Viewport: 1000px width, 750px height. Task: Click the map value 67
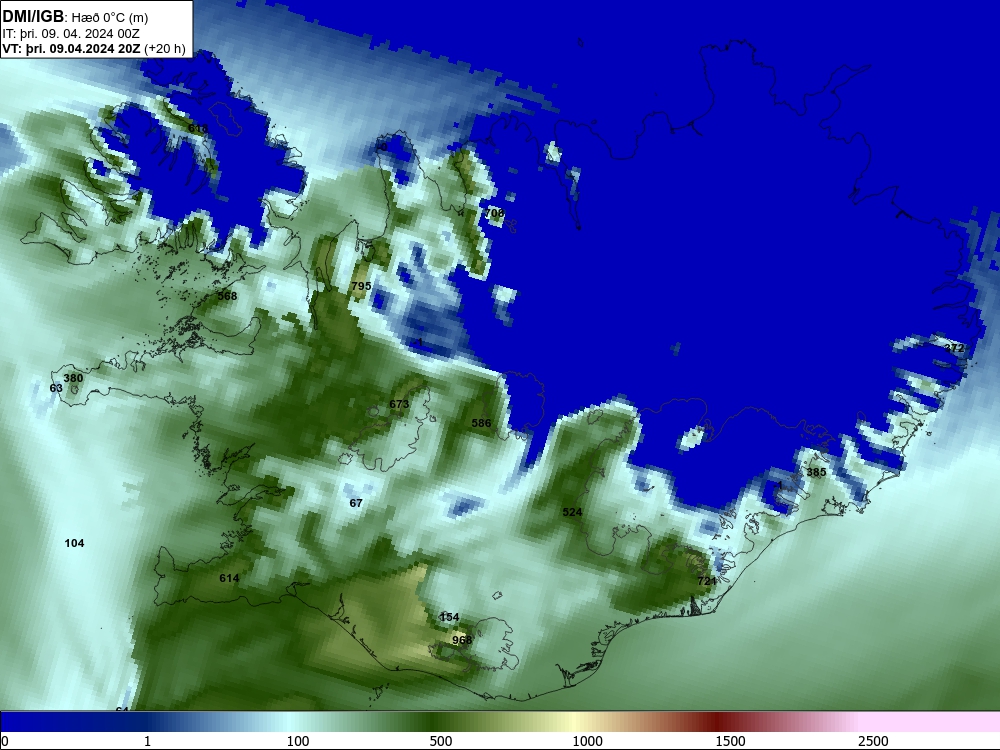coord(356,503)
